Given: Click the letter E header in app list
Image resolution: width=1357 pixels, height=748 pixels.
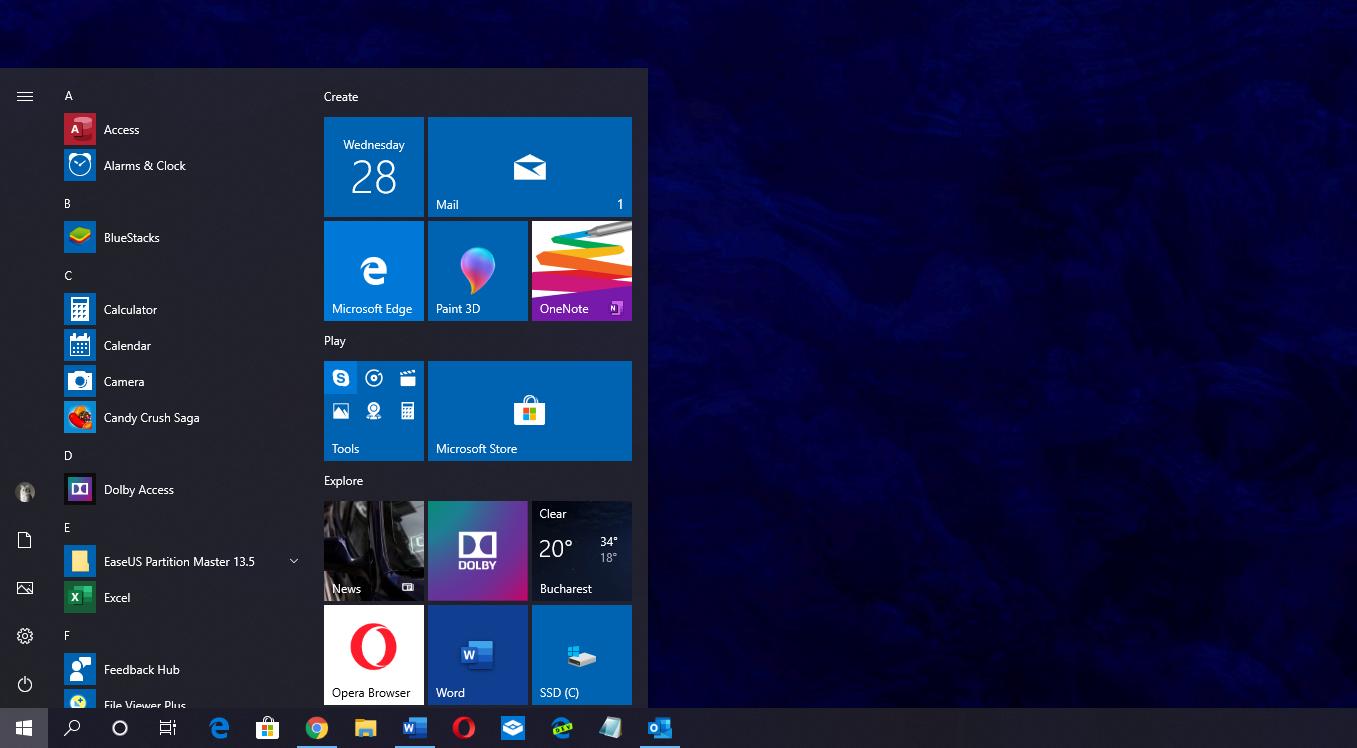Looking at the screenshot, I should coord(67,528).
